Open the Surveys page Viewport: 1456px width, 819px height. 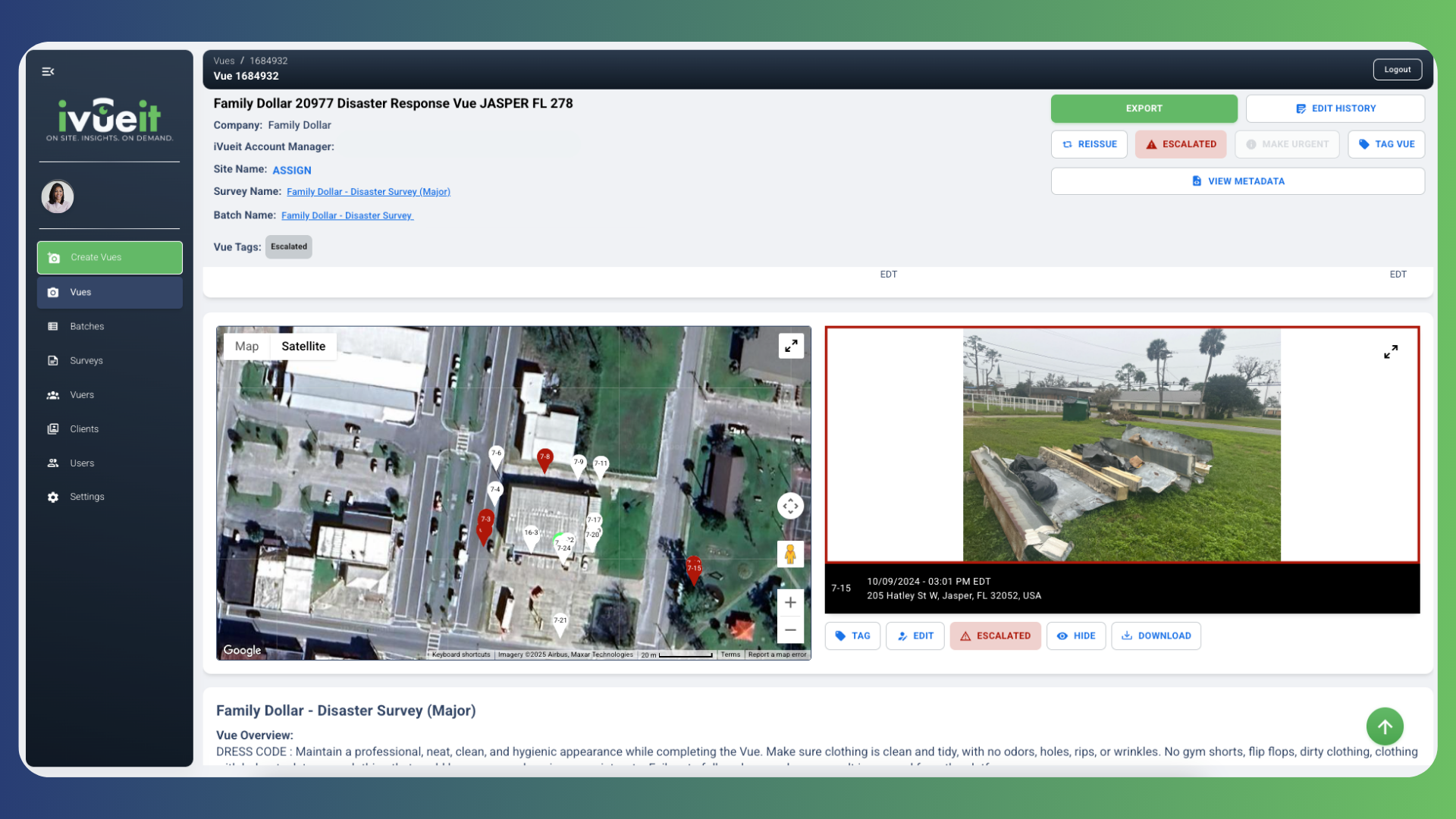tap(110, 360)
